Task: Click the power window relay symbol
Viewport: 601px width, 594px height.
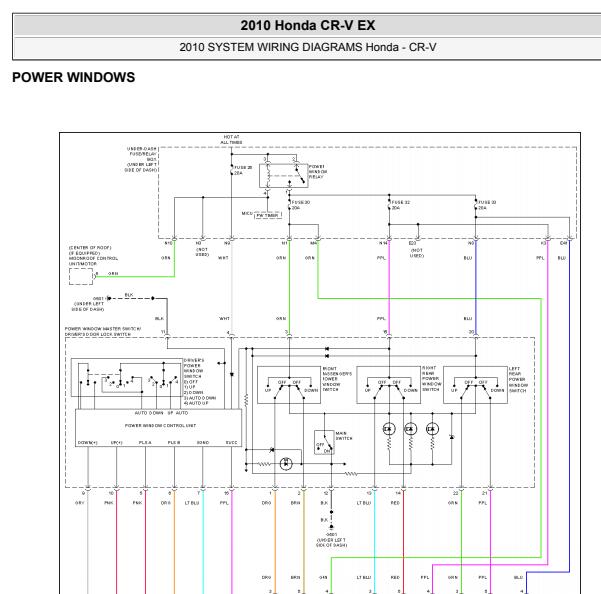Action: point(284,176)
